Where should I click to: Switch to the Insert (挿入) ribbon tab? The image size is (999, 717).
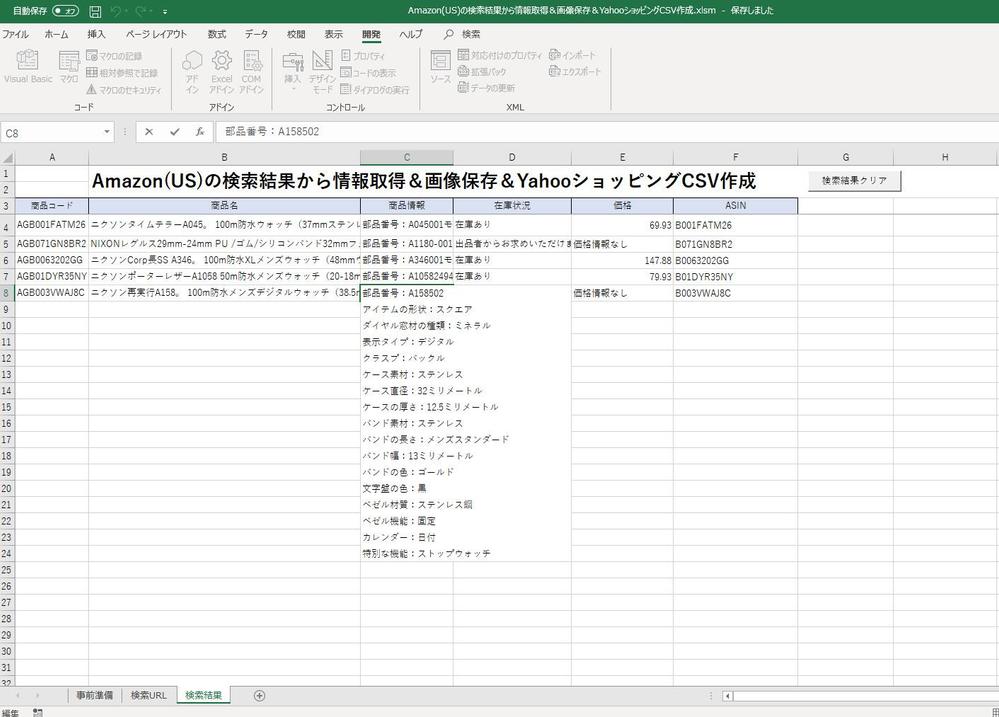(96, 34)
